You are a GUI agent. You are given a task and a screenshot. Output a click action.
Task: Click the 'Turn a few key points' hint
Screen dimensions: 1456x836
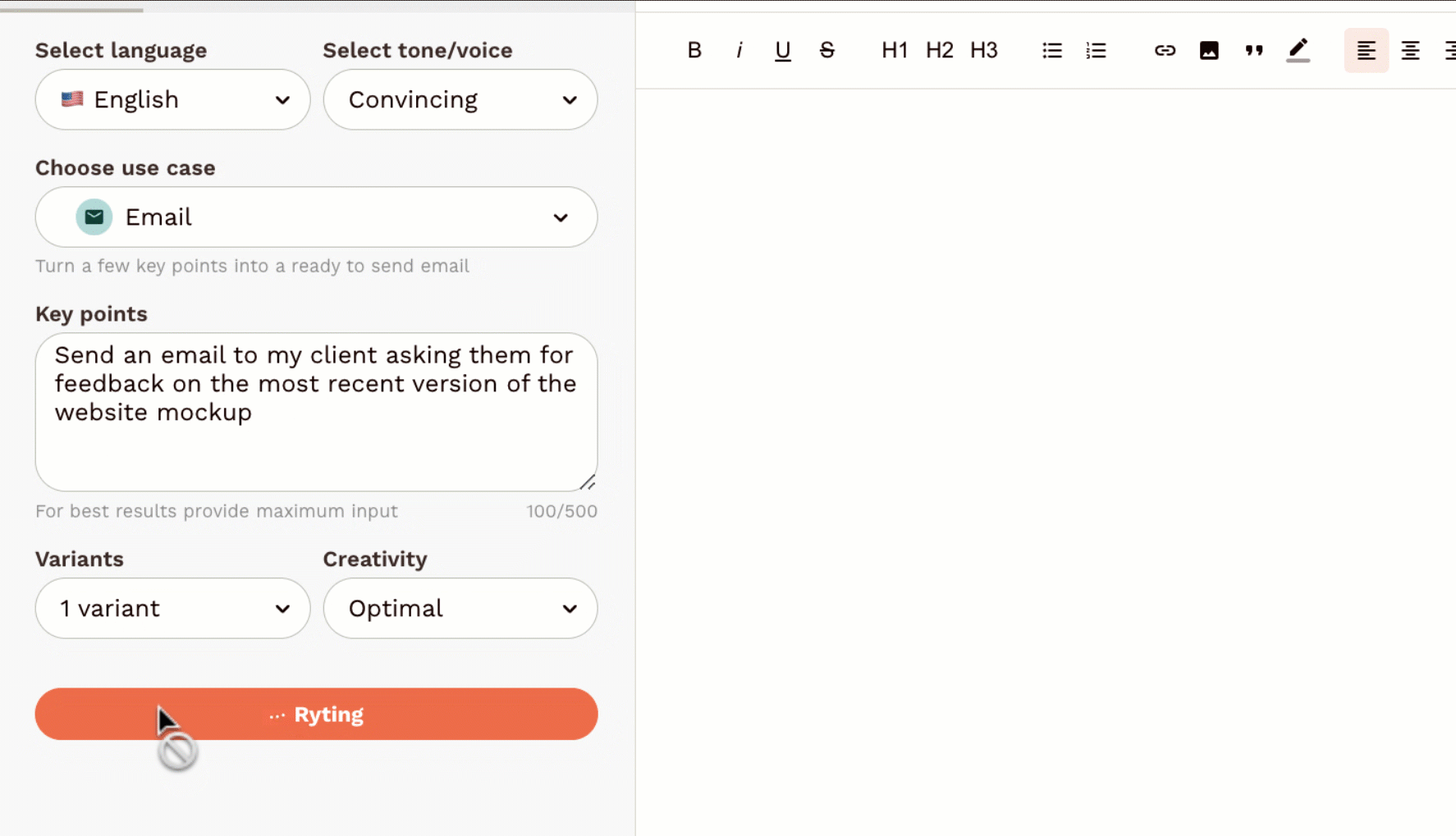point(252,266)
